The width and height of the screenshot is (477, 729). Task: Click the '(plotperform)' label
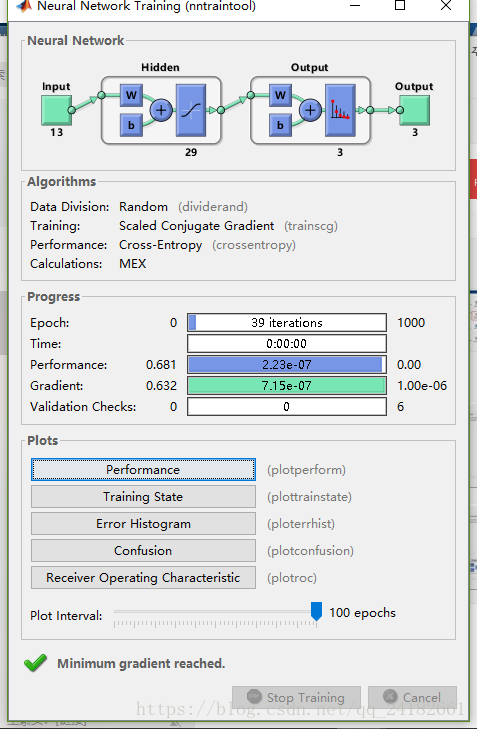point(306,470)
